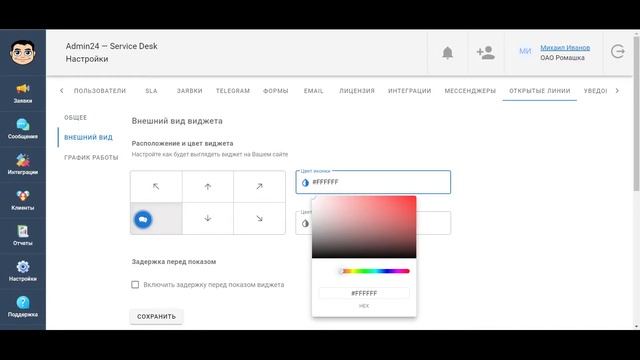Viewport: 640px width, 360px height.
Task: Click the HEX value field in color picker
Action: (364, 293)
